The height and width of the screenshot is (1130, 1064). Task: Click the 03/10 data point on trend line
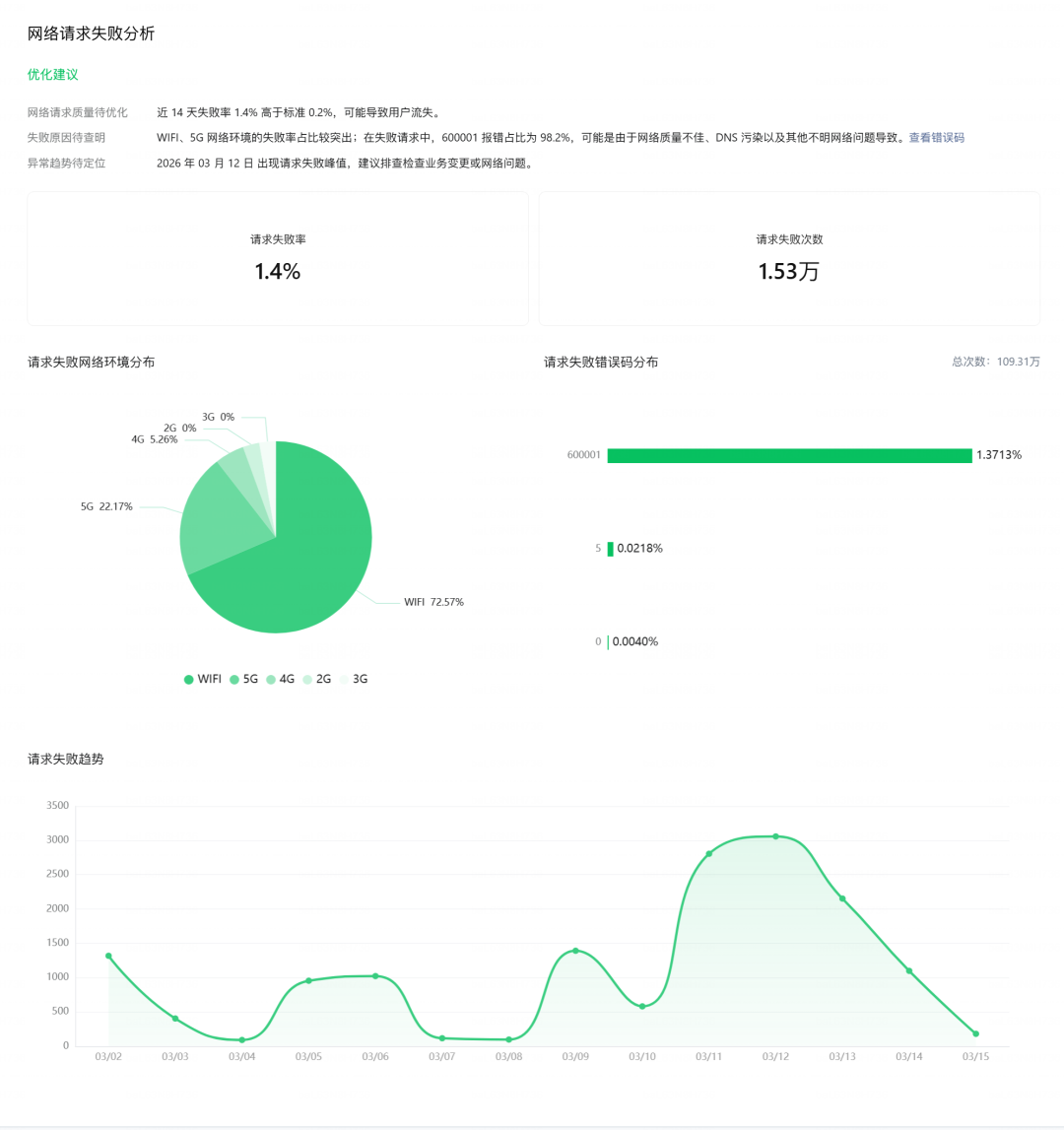pyautogui.click(x=642, y=1007)
